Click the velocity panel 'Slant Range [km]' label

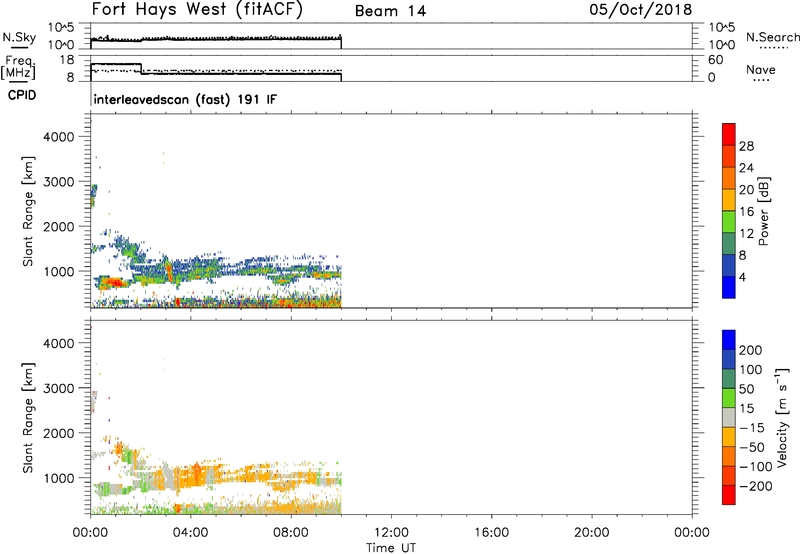[x=28, y=418]
